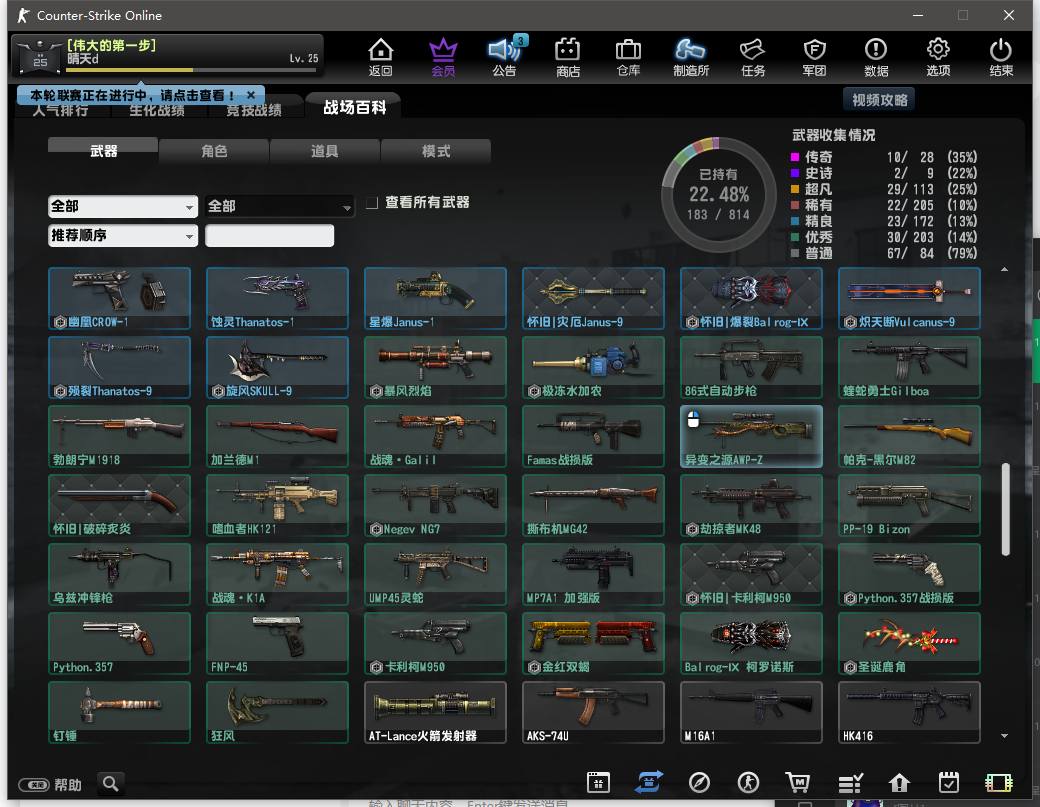Click the weapon list vertical scrollbar thumb
Image resolution: width=1040 pixels, height=807 pixels.
[x=1006, y=509]
